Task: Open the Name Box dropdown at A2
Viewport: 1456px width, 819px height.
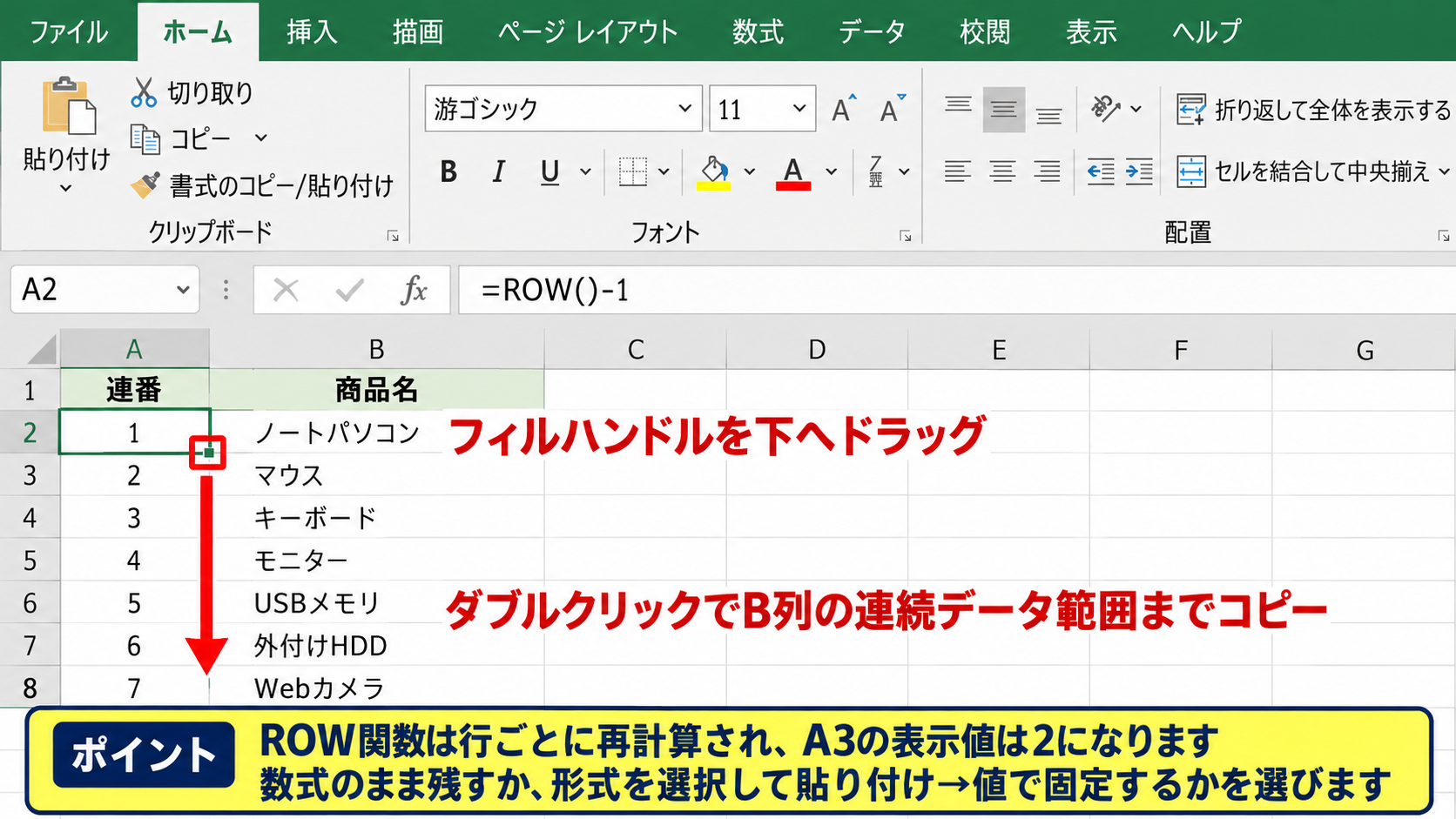Action: (x=183, y=290)
